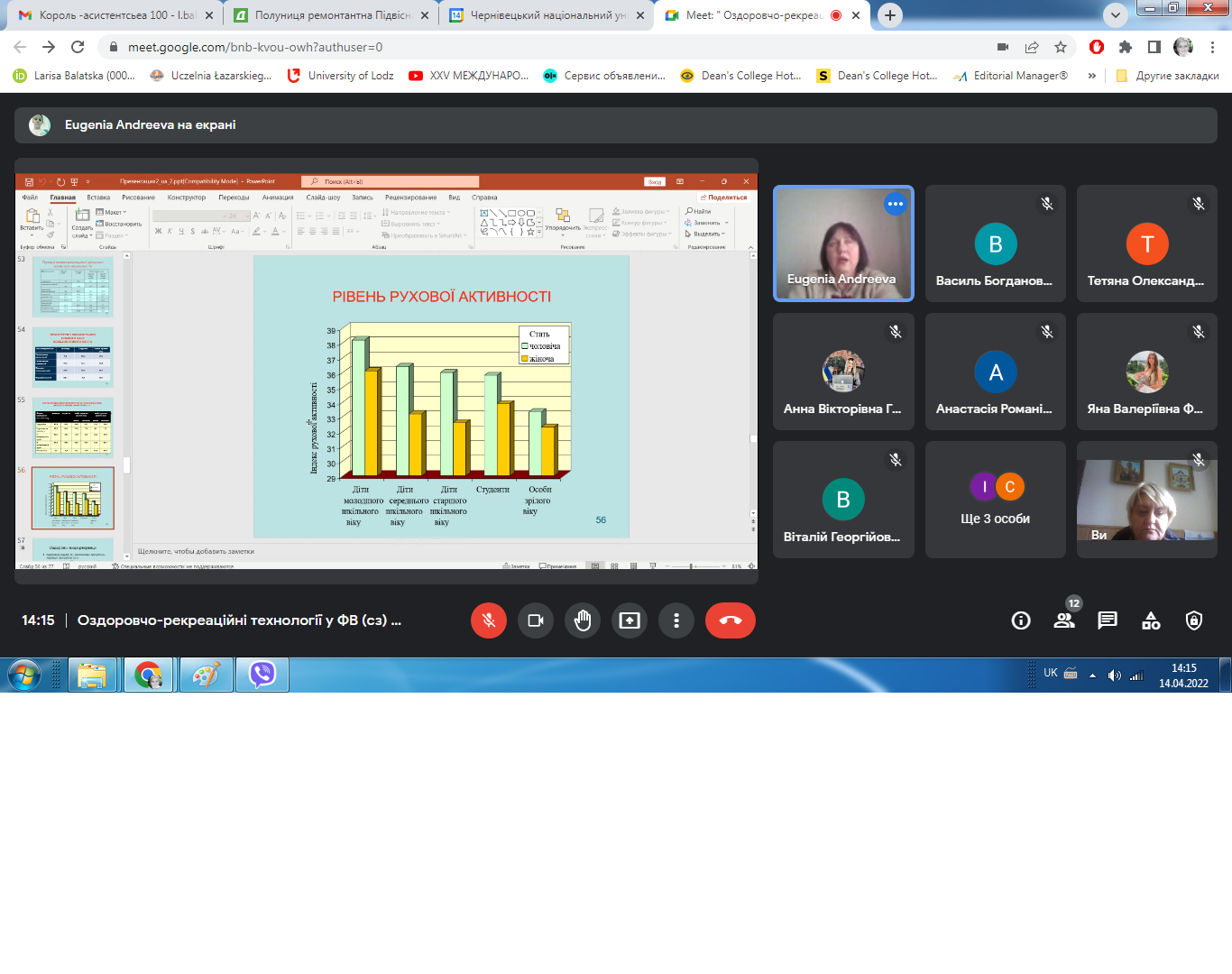Close the Meet browser tab
This screenshot has height=974, width=1232.
[x=856, y=15]
